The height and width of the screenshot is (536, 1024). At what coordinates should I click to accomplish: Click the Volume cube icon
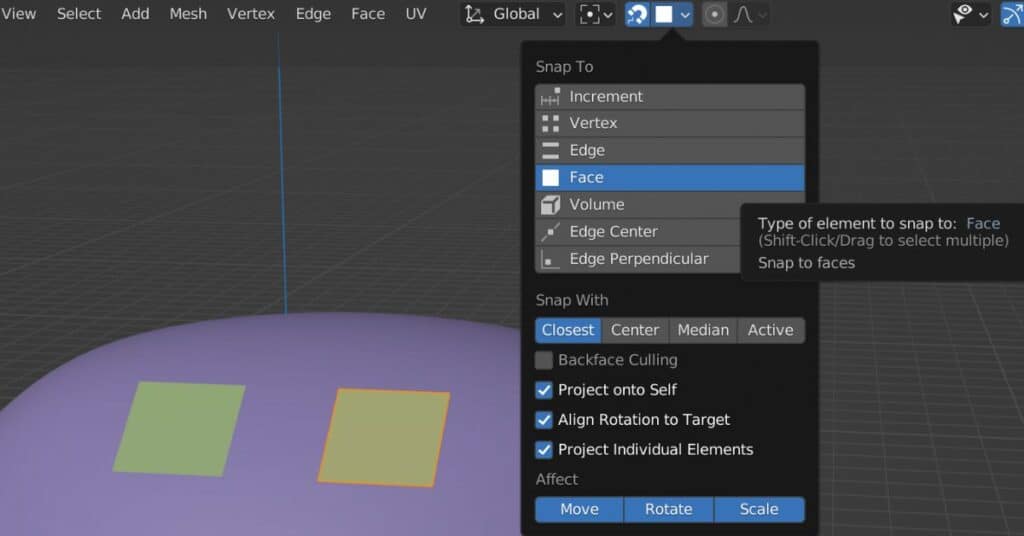(551, 204)
